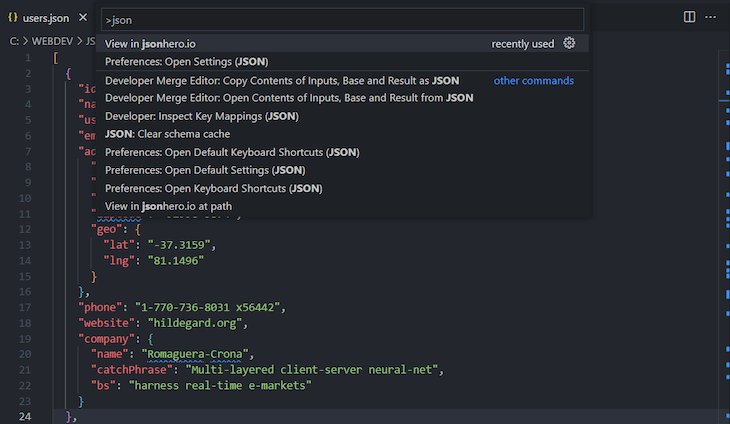
Task: Open the More Actions ellipsis menu
Action: [x=710, y=17]
